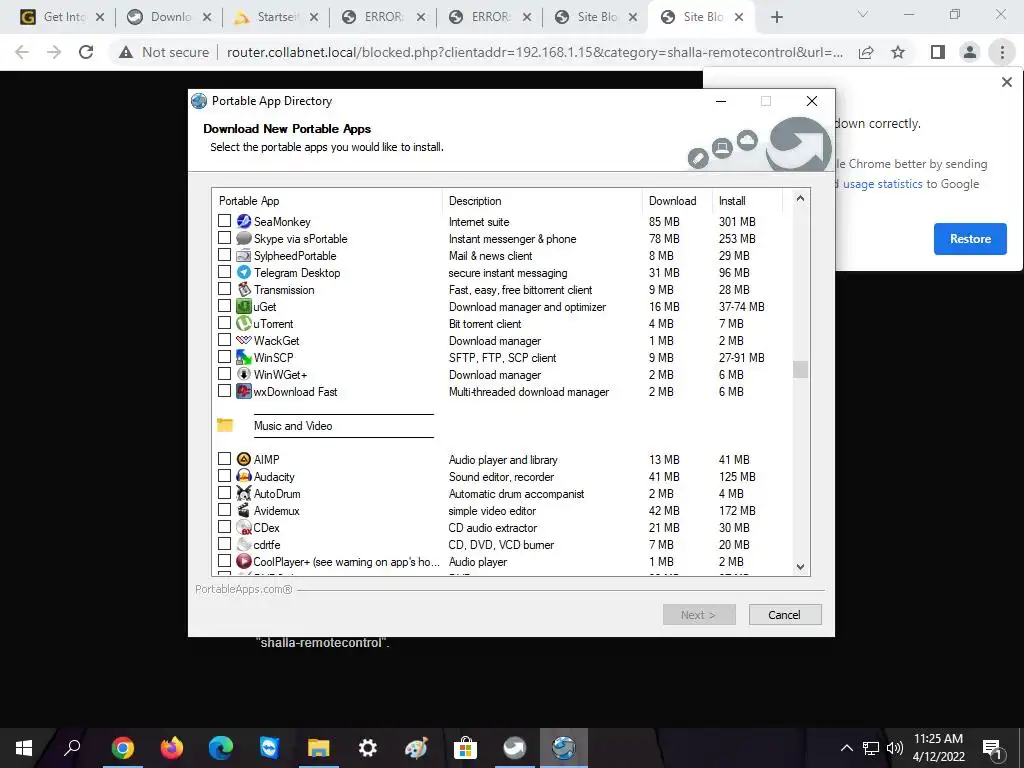Image resolution: width=1024 pixels, height=768 pixels.
Task: Check the SeaMonkey checkbox
Action: pos(224,221)
